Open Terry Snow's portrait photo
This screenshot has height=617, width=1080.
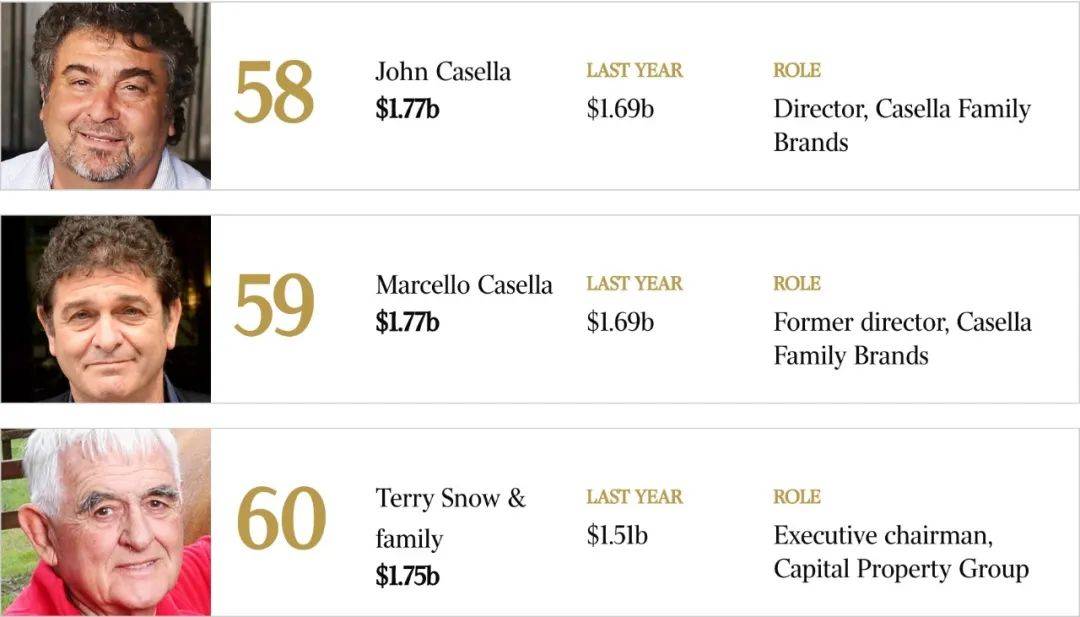coord(105,522)
